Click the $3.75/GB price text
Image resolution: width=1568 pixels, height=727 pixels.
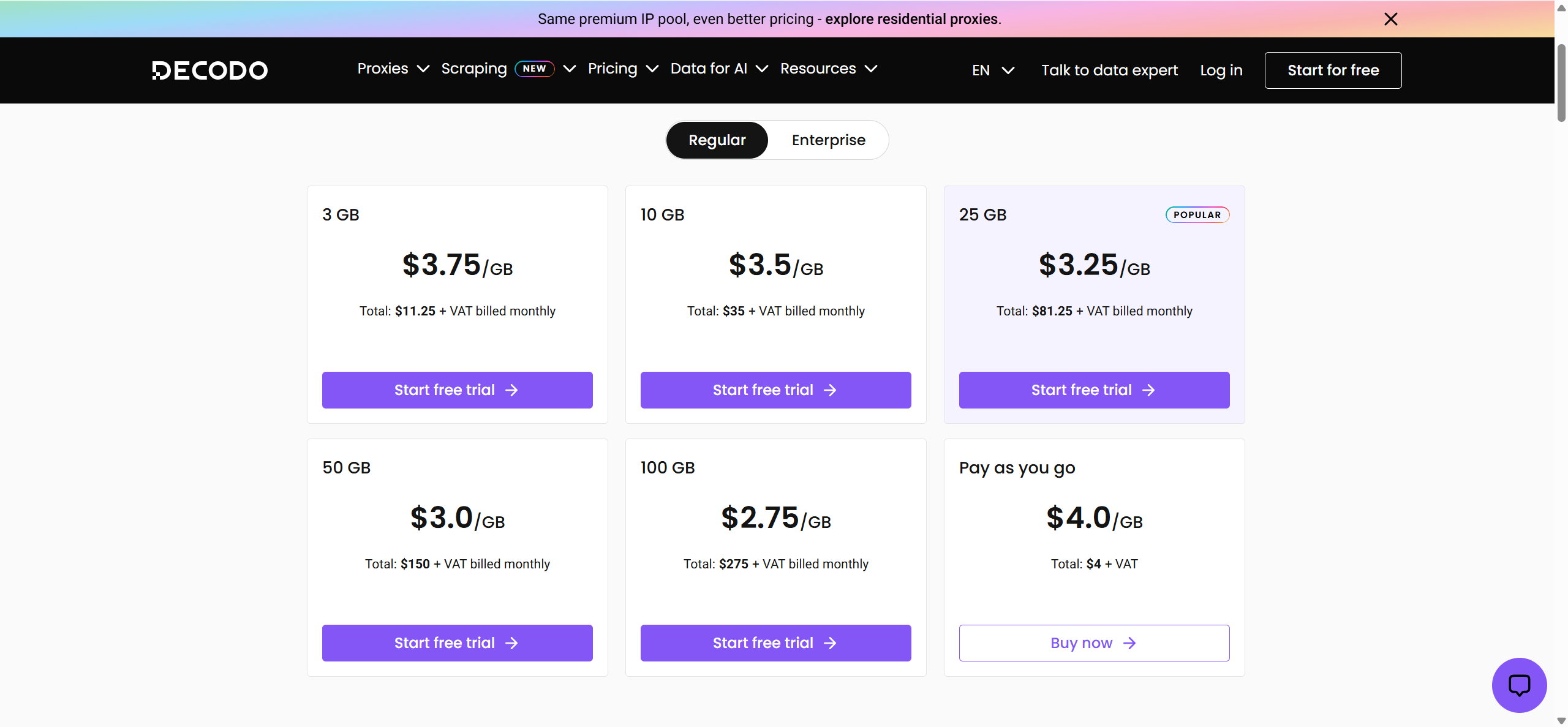coord(457,265)
